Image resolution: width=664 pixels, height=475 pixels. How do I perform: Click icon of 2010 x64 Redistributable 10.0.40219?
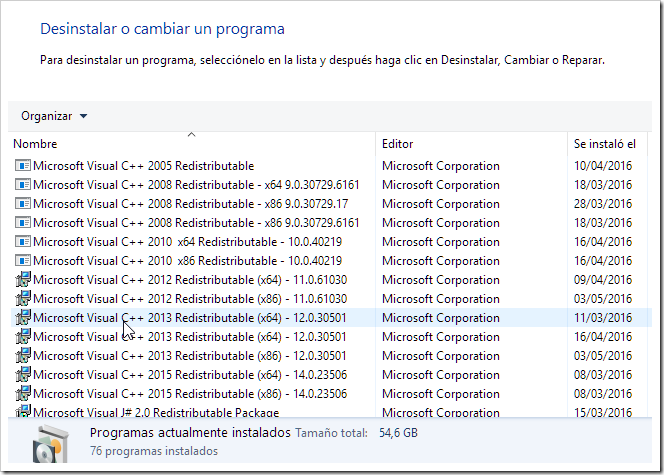pyautogui.click(x=23, y=242)
